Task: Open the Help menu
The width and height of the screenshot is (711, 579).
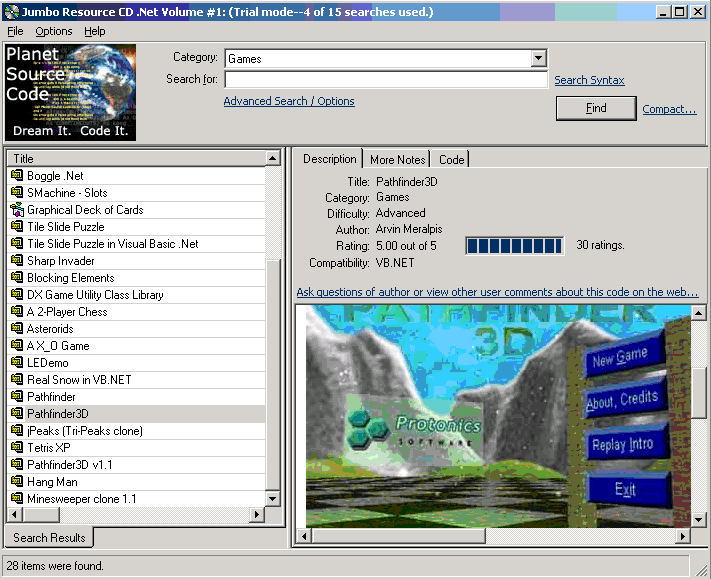Action: [94, 31]
